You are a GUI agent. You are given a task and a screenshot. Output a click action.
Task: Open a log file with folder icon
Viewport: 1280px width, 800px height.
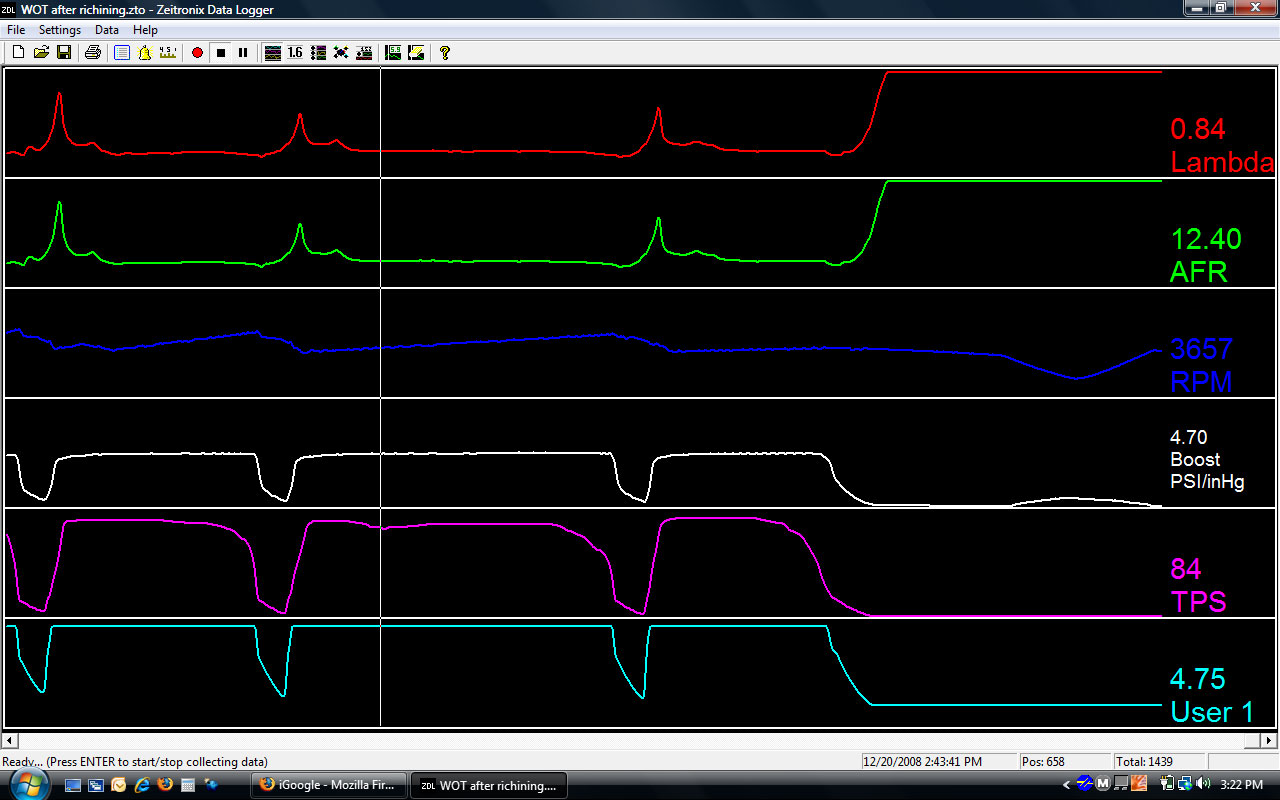[x=41, y=52]
